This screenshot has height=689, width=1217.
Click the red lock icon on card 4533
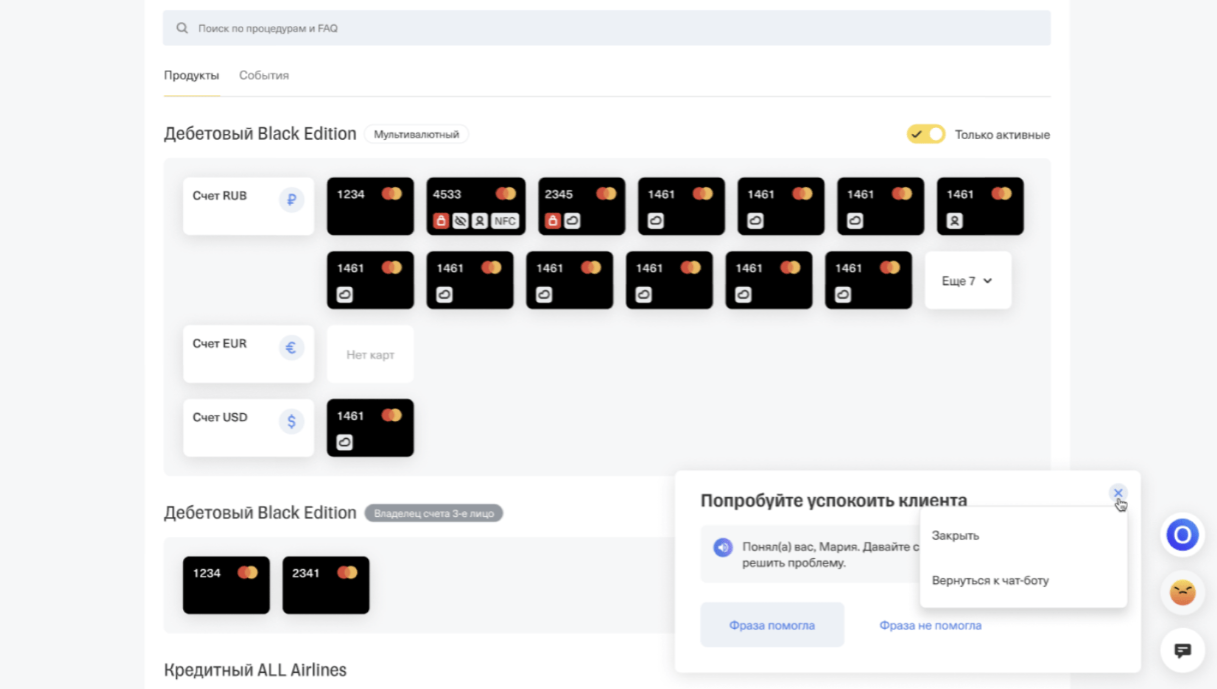tap(441, 221)
